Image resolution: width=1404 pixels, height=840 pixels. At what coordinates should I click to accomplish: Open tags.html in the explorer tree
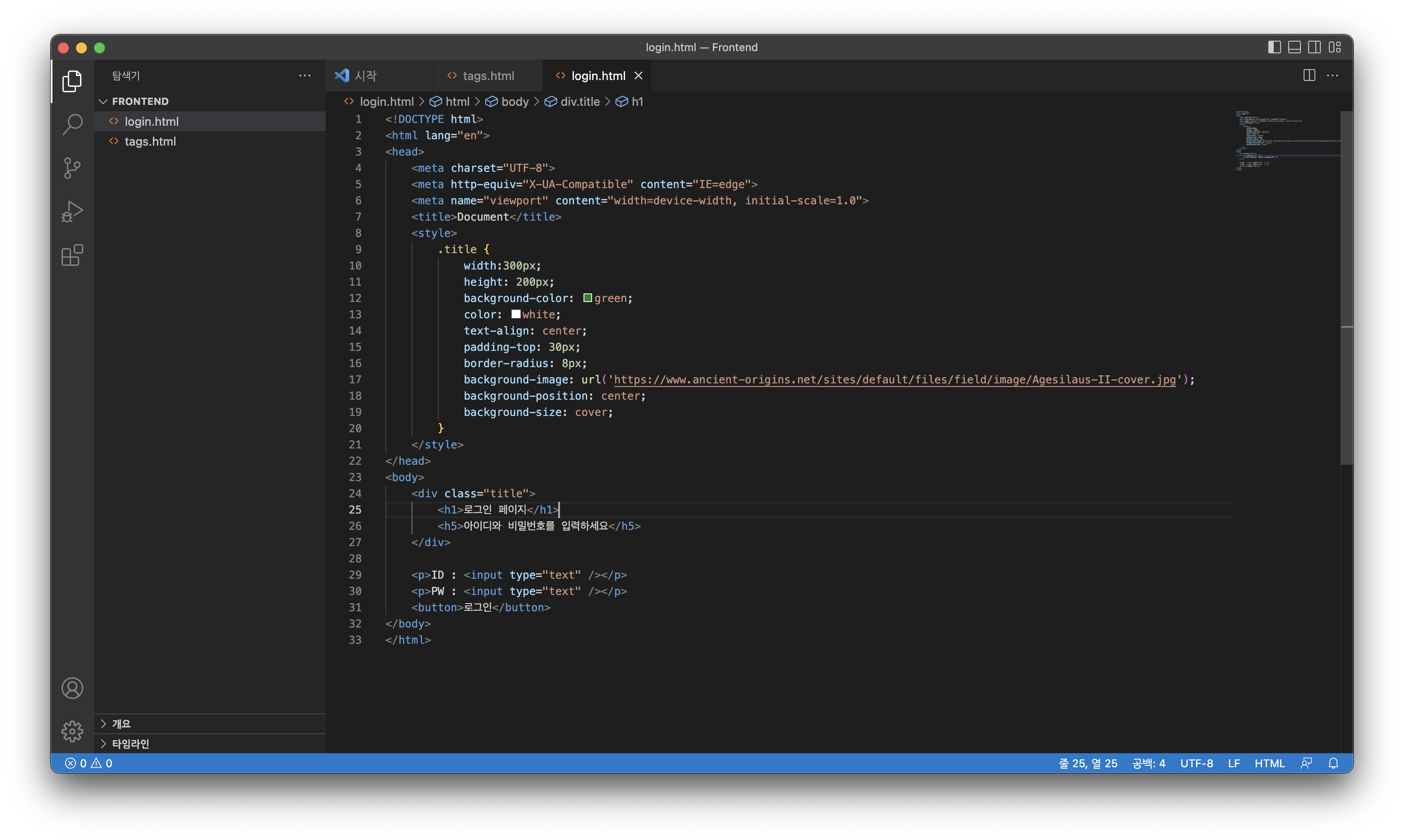tap(150, 142)
